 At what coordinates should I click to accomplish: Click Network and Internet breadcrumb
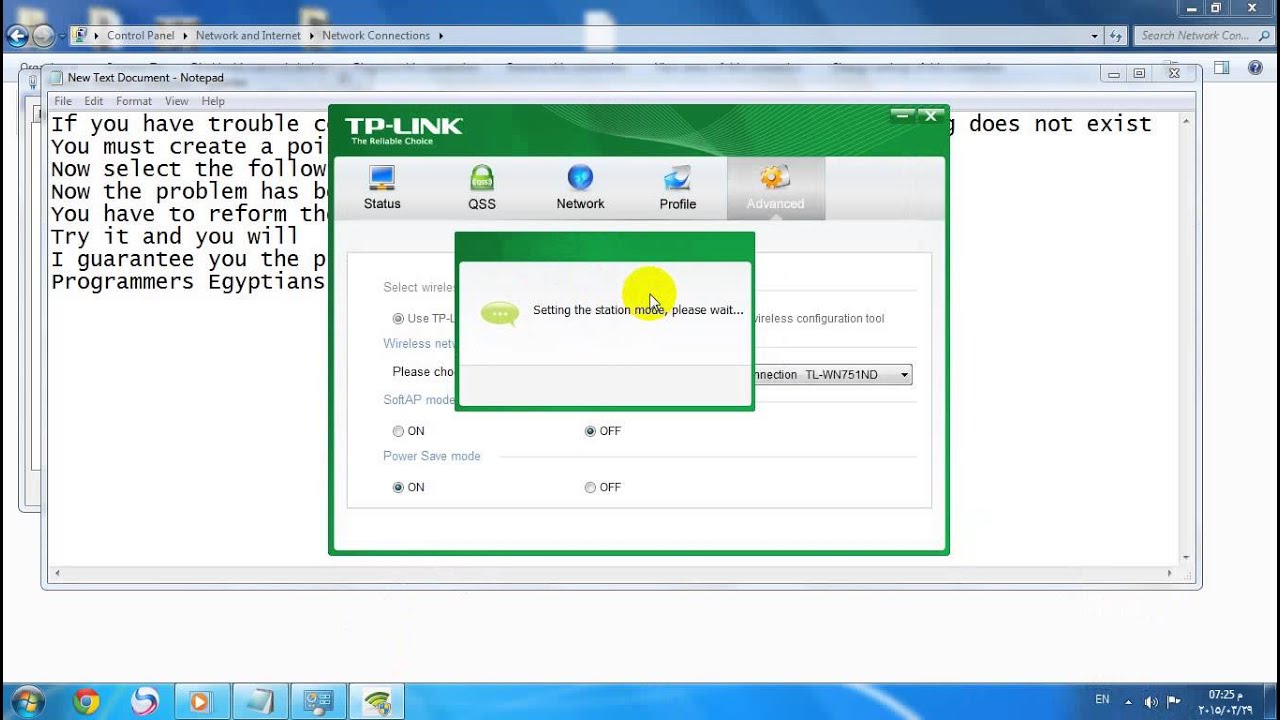[248, 35]
